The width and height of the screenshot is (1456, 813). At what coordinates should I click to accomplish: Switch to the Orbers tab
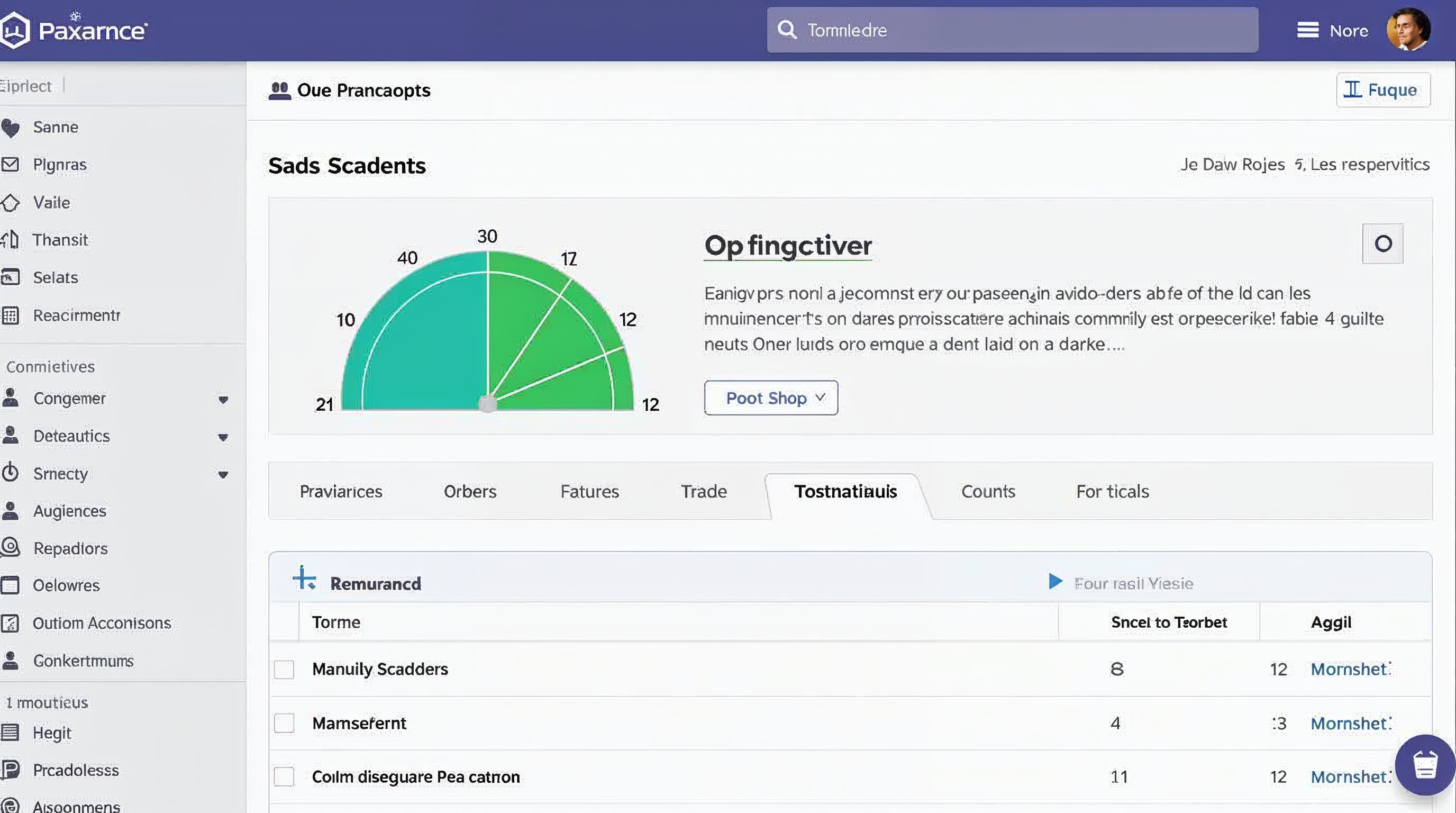tap(470, 491)
